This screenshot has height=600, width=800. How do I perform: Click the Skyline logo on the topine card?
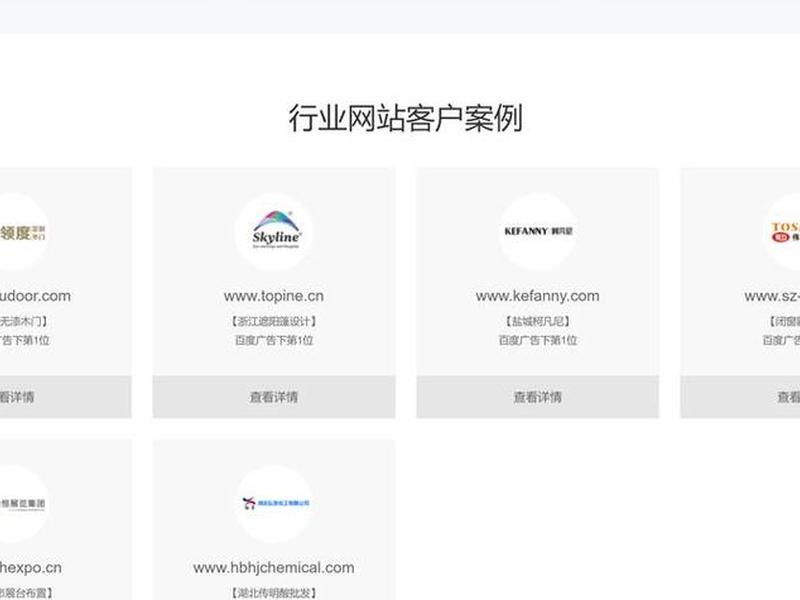click(276, 231)
